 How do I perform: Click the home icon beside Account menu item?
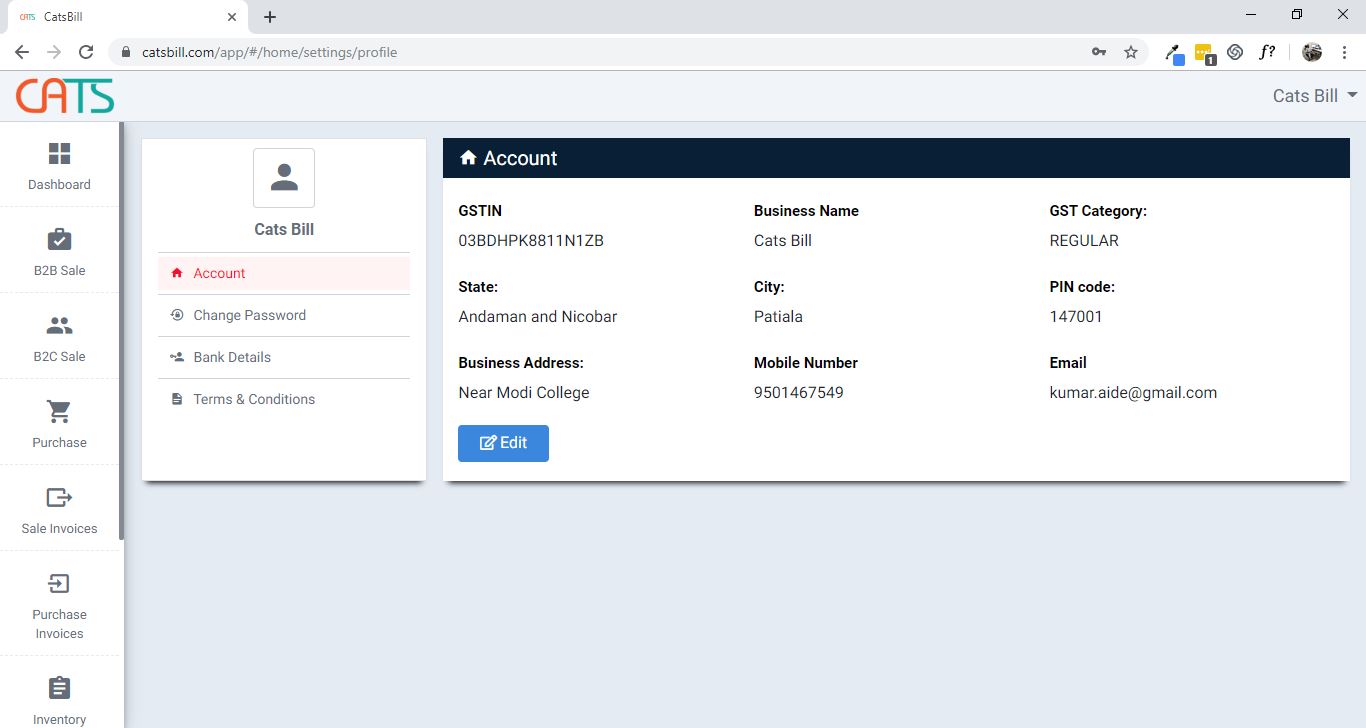point(177,273)
